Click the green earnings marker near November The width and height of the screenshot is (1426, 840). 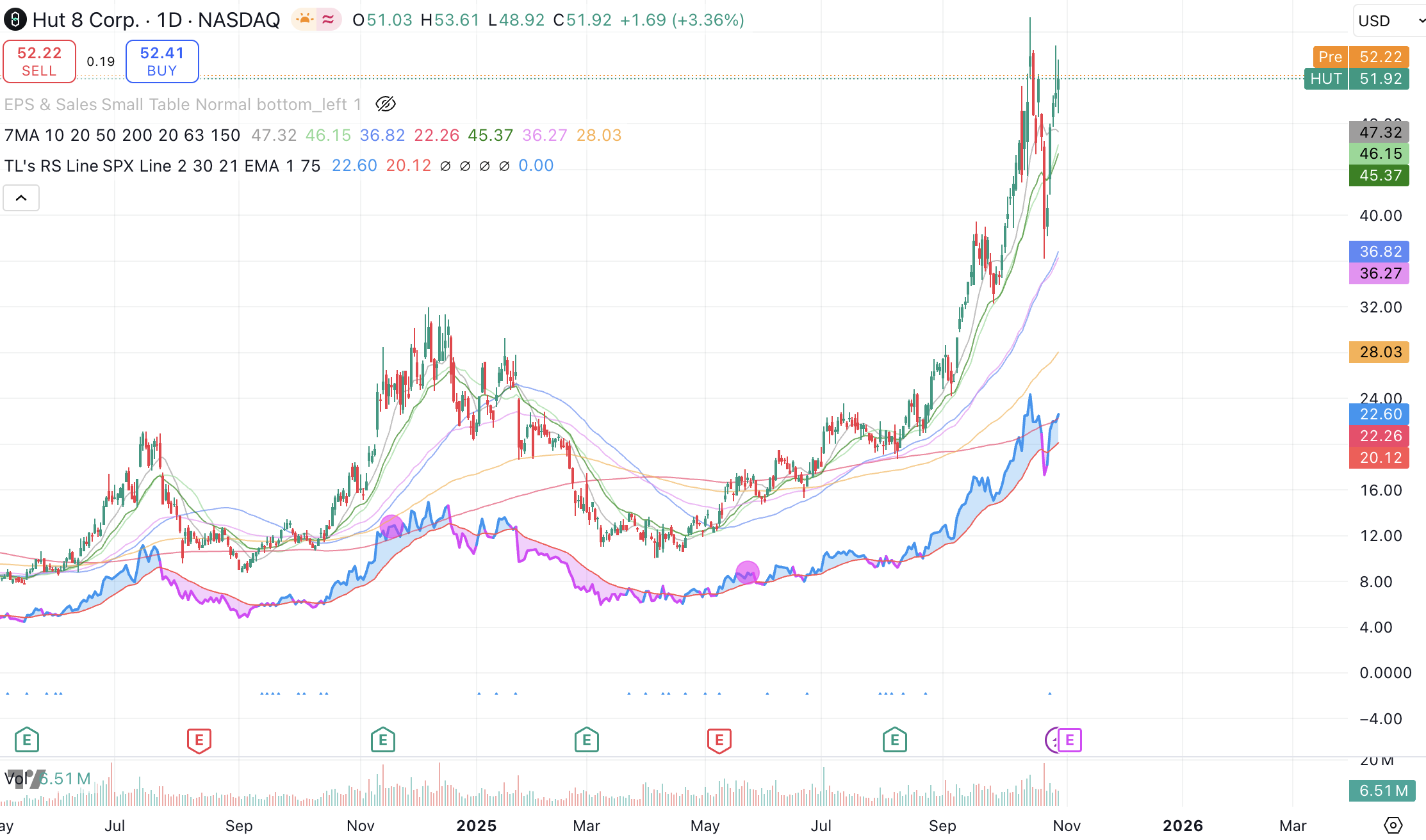(382, 741)
